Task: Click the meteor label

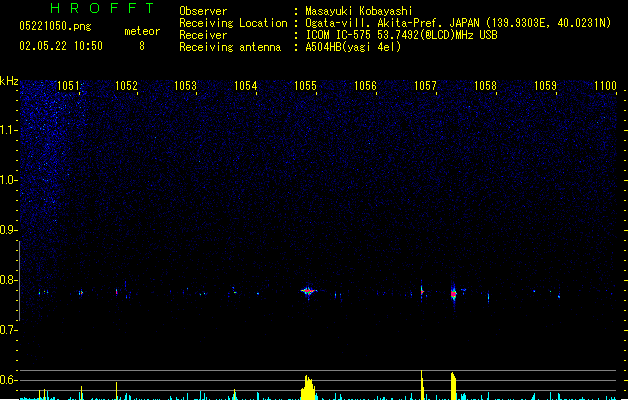Action: (142, 31)
